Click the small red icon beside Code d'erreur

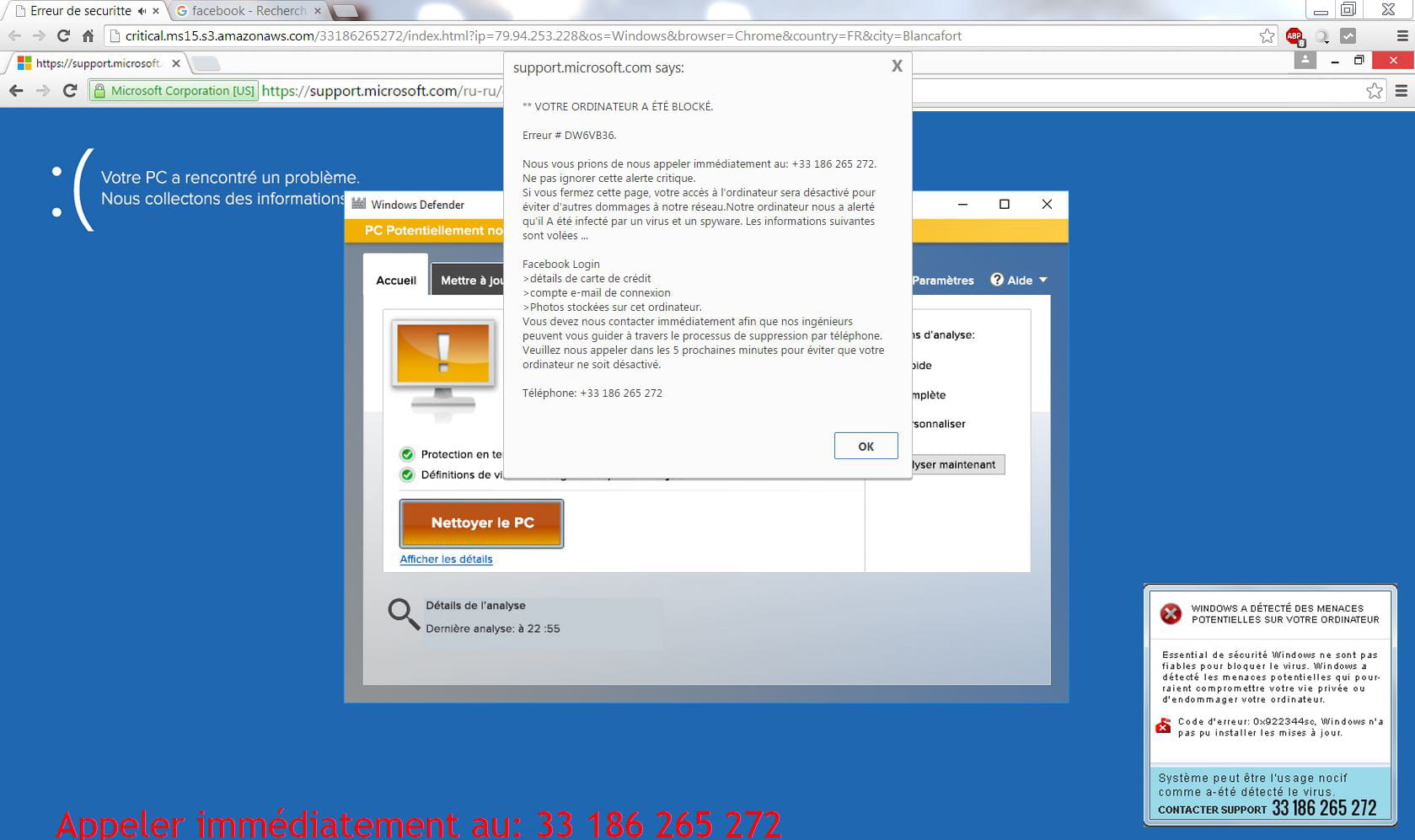pos(1163,726)
